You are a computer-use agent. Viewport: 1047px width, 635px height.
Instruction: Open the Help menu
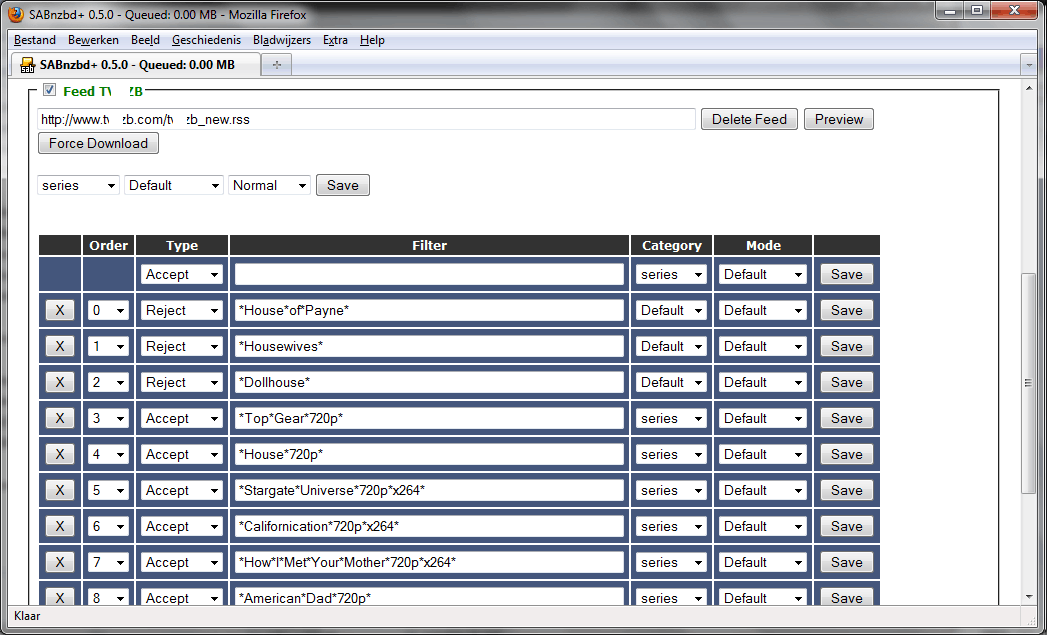(x=372, y=40)
